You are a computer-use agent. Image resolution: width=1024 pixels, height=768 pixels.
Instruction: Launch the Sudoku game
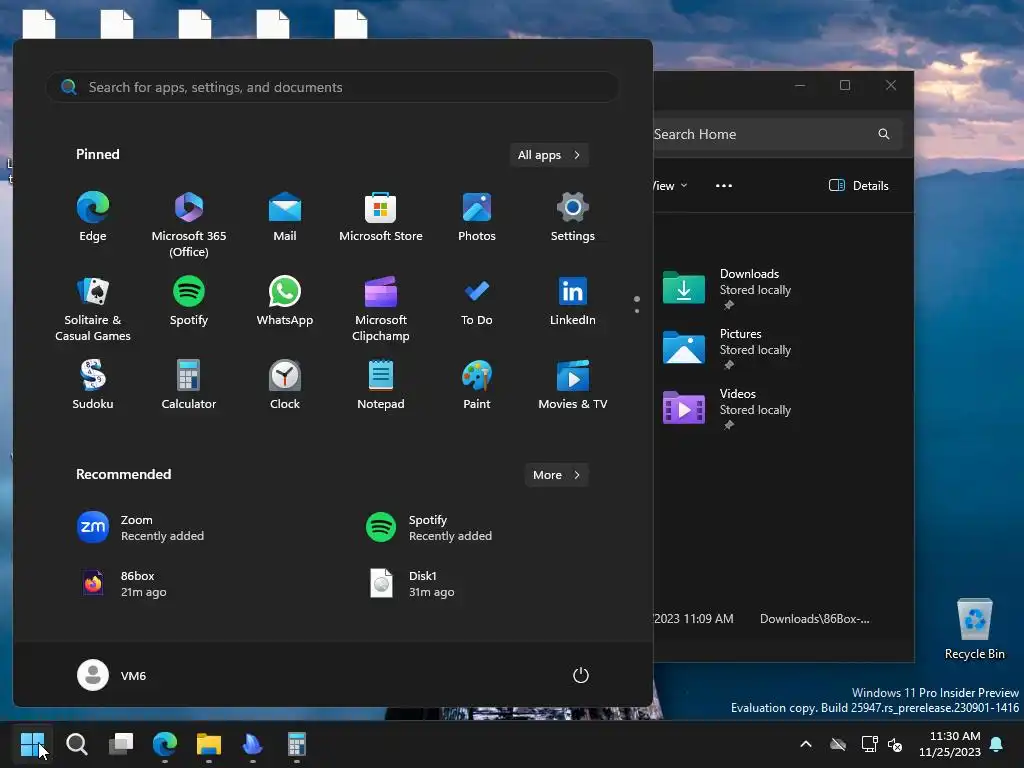(x=93, y=385)
